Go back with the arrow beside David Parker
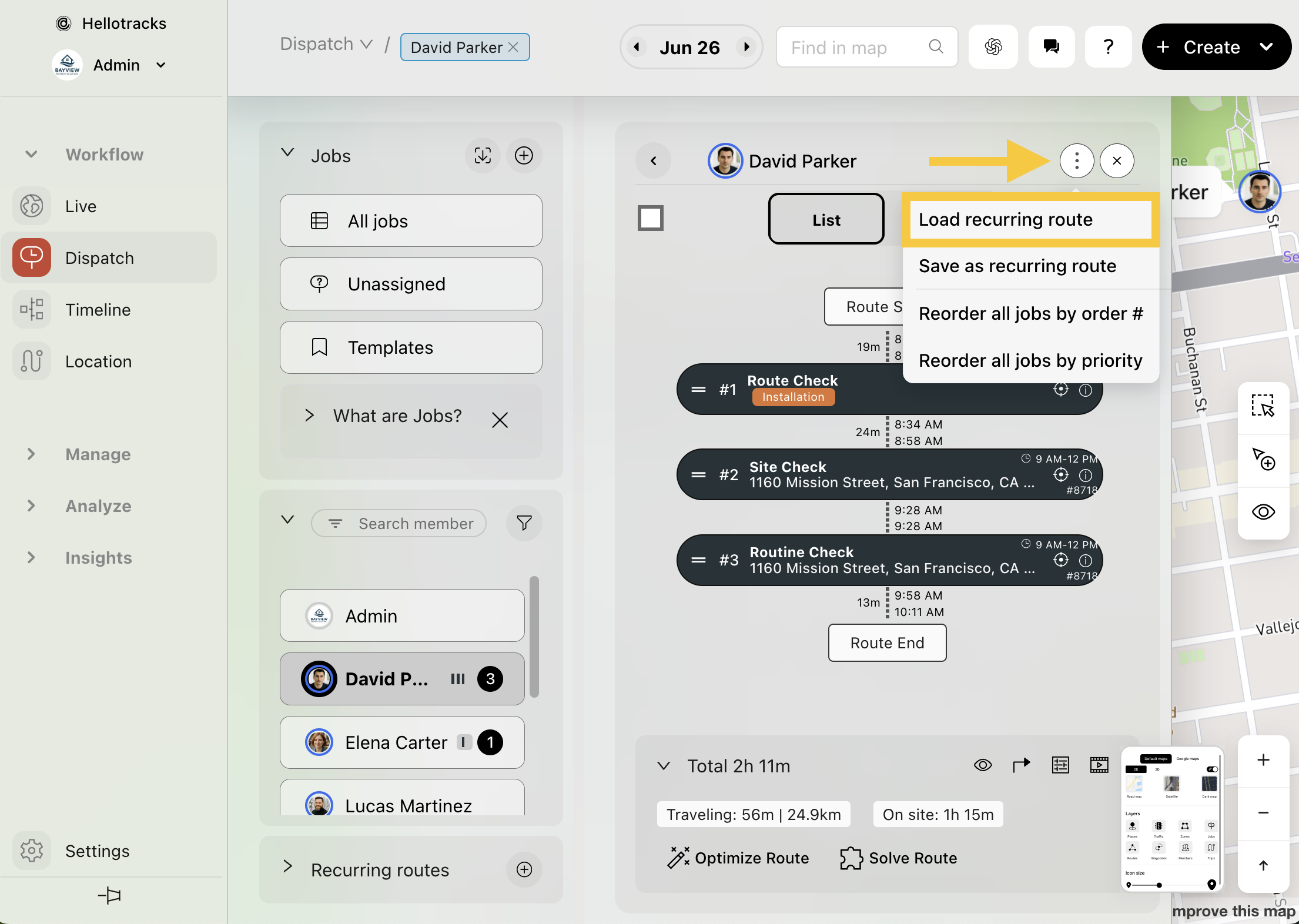The width and height of the screenshot is (1299, 924). [653, 160]
